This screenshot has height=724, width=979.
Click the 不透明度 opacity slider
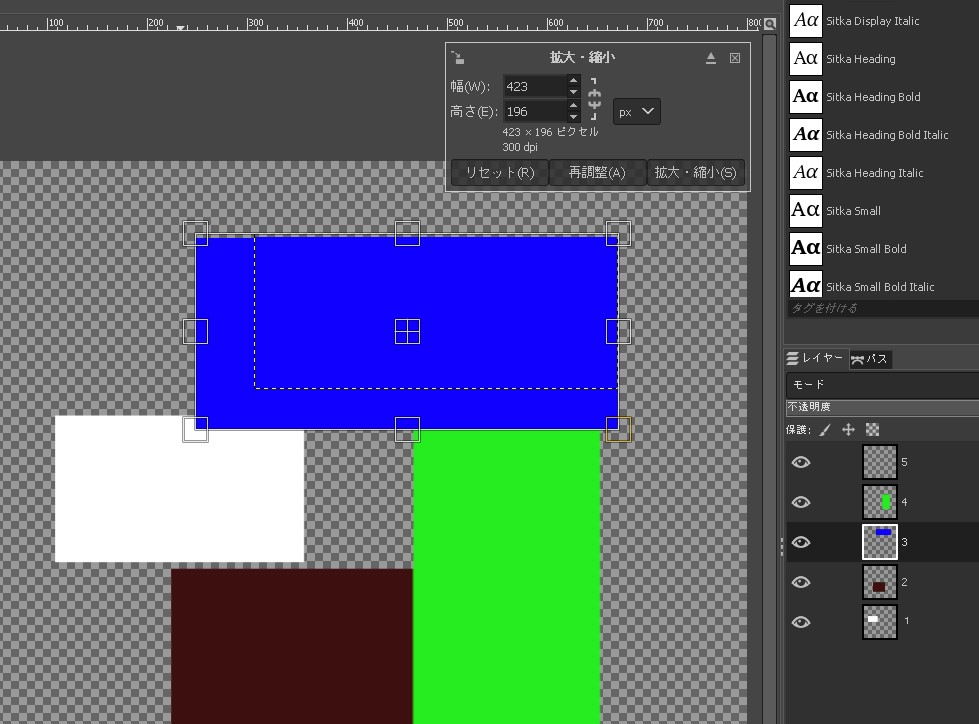[x=883, y=408]
